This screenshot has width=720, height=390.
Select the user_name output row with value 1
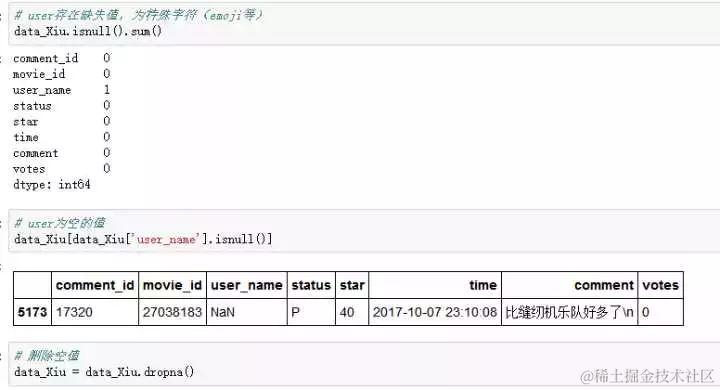tap(62, 90)
